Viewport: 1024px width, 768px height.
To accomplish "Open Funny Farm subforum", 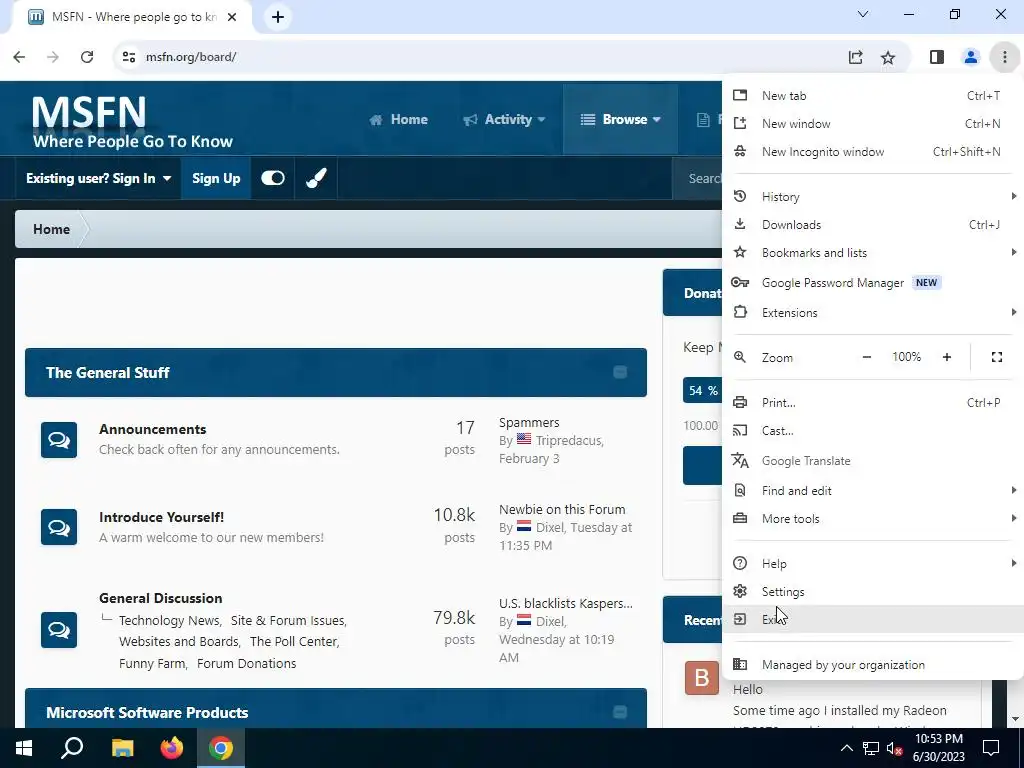I will (152, 664).
